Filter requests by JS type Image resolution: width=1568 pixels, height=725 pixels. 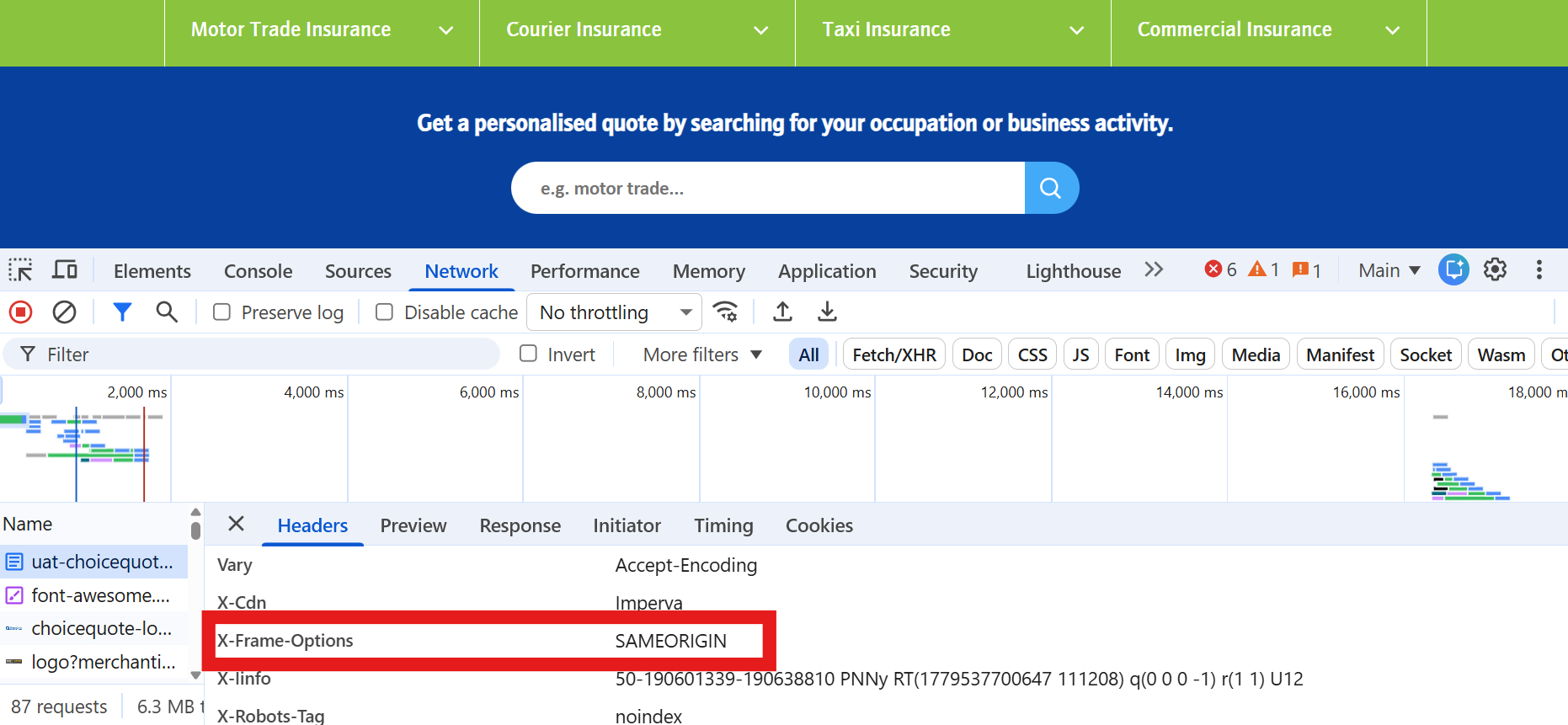click(1080, 355)
